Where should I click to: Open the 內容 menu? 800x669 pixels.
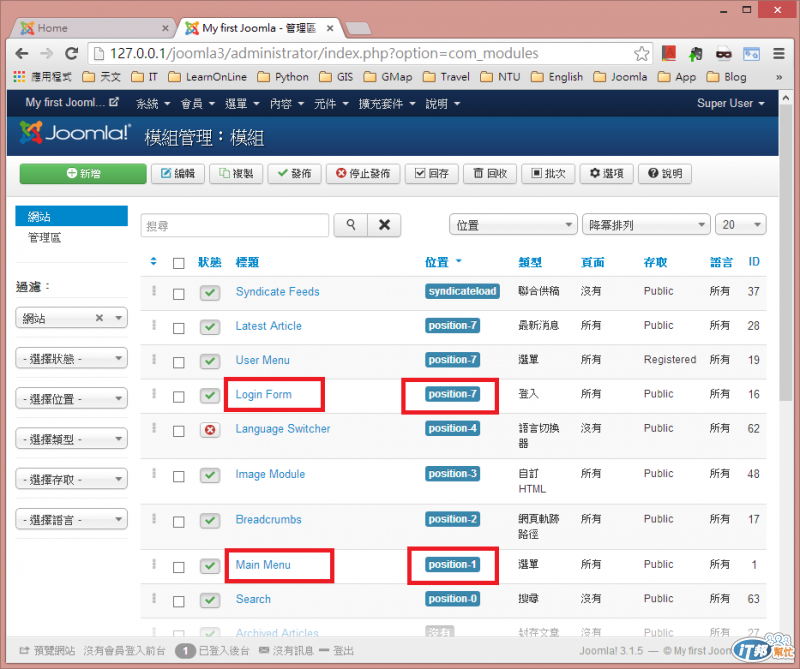(287, 104)
